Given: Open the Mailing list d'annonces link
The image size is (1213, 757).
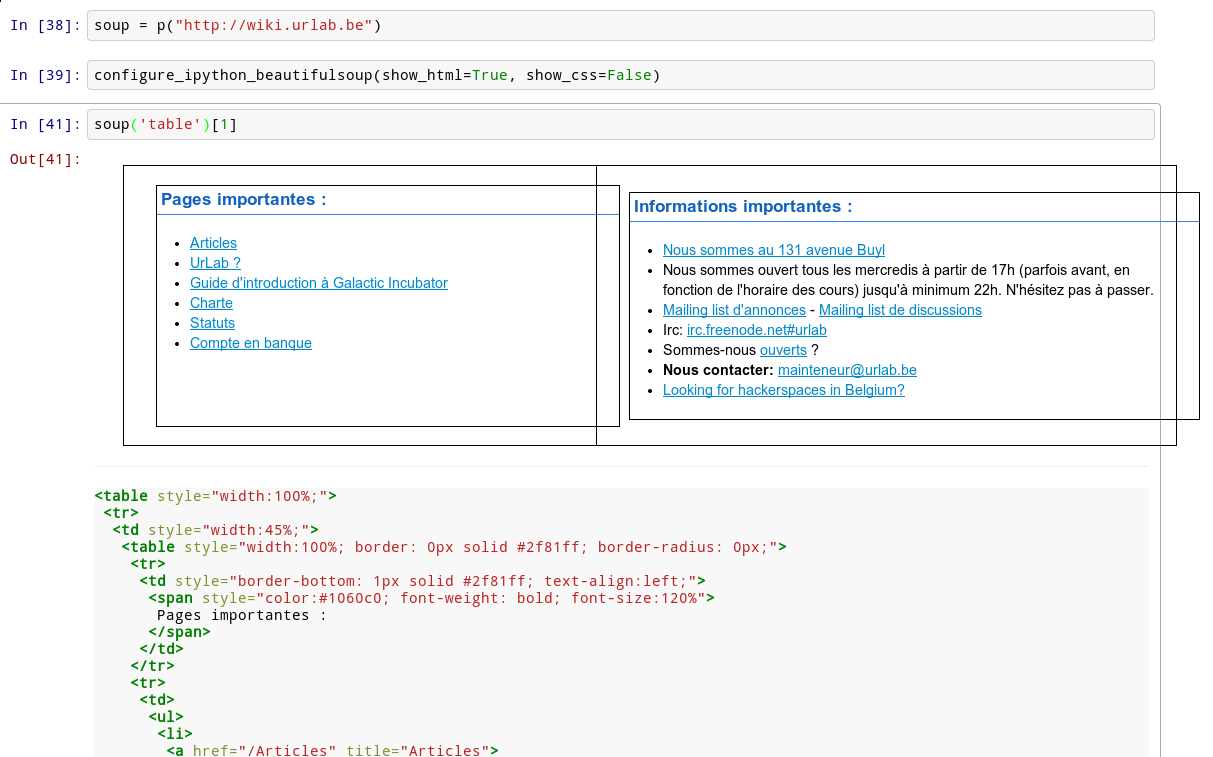Looking at the screenshot, I should 734,310.
